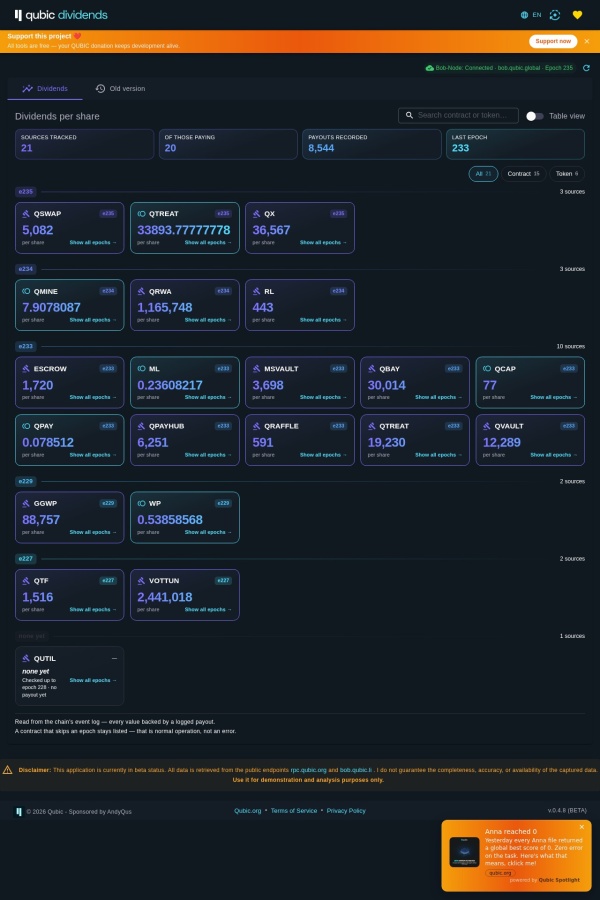Click the WP token icon

141,503
